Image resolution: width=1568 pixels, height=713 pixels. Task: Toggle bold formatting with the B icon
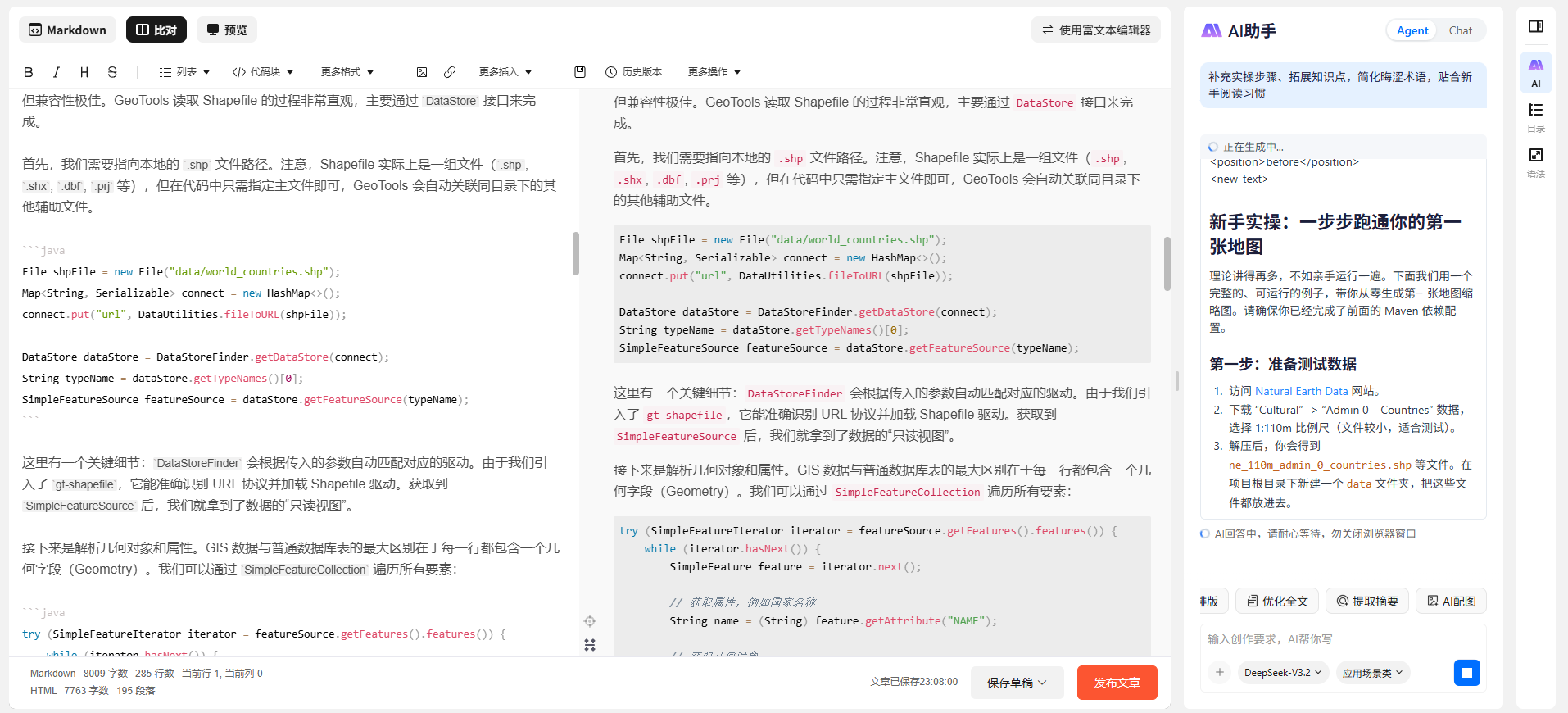[x=29, y=72]
